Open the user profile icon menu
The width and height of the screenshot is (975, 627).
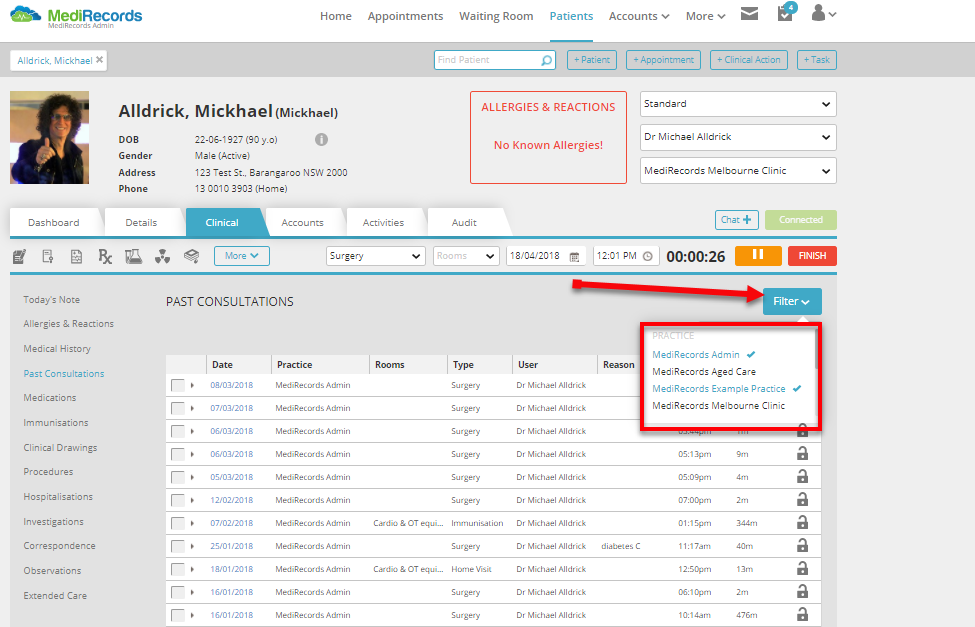[x=823, y=13]
